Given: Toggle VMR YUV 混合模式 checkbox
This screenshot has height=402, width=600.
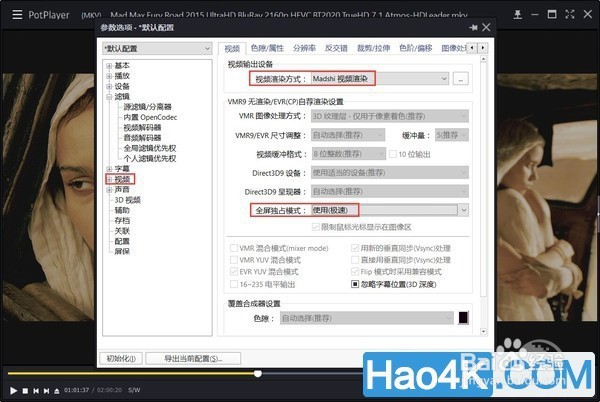Looking at the screenshot, I should (234, 260).
